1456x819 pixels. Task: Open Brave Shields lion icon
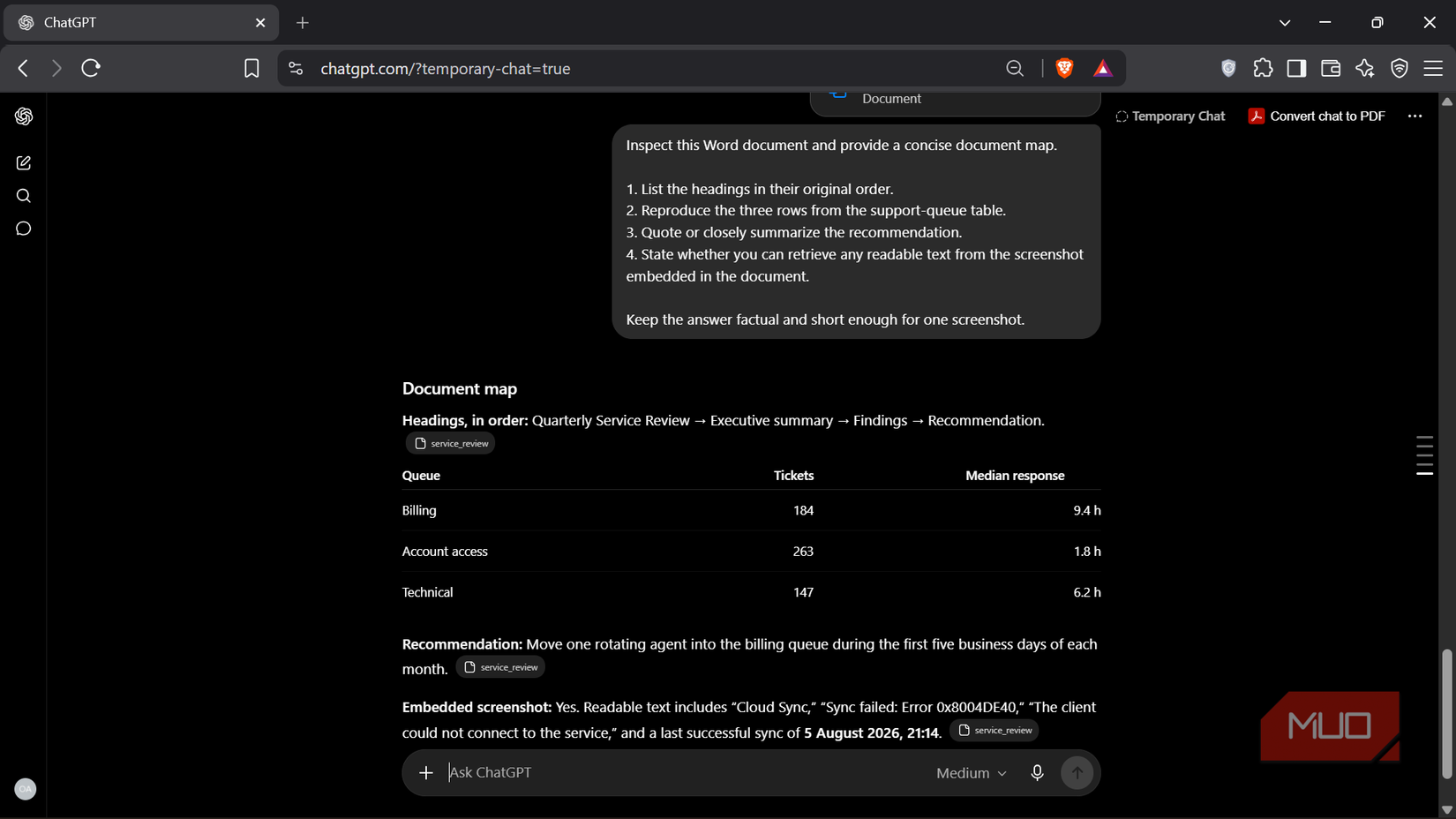pyautogui.click(x=1065, y=68)
